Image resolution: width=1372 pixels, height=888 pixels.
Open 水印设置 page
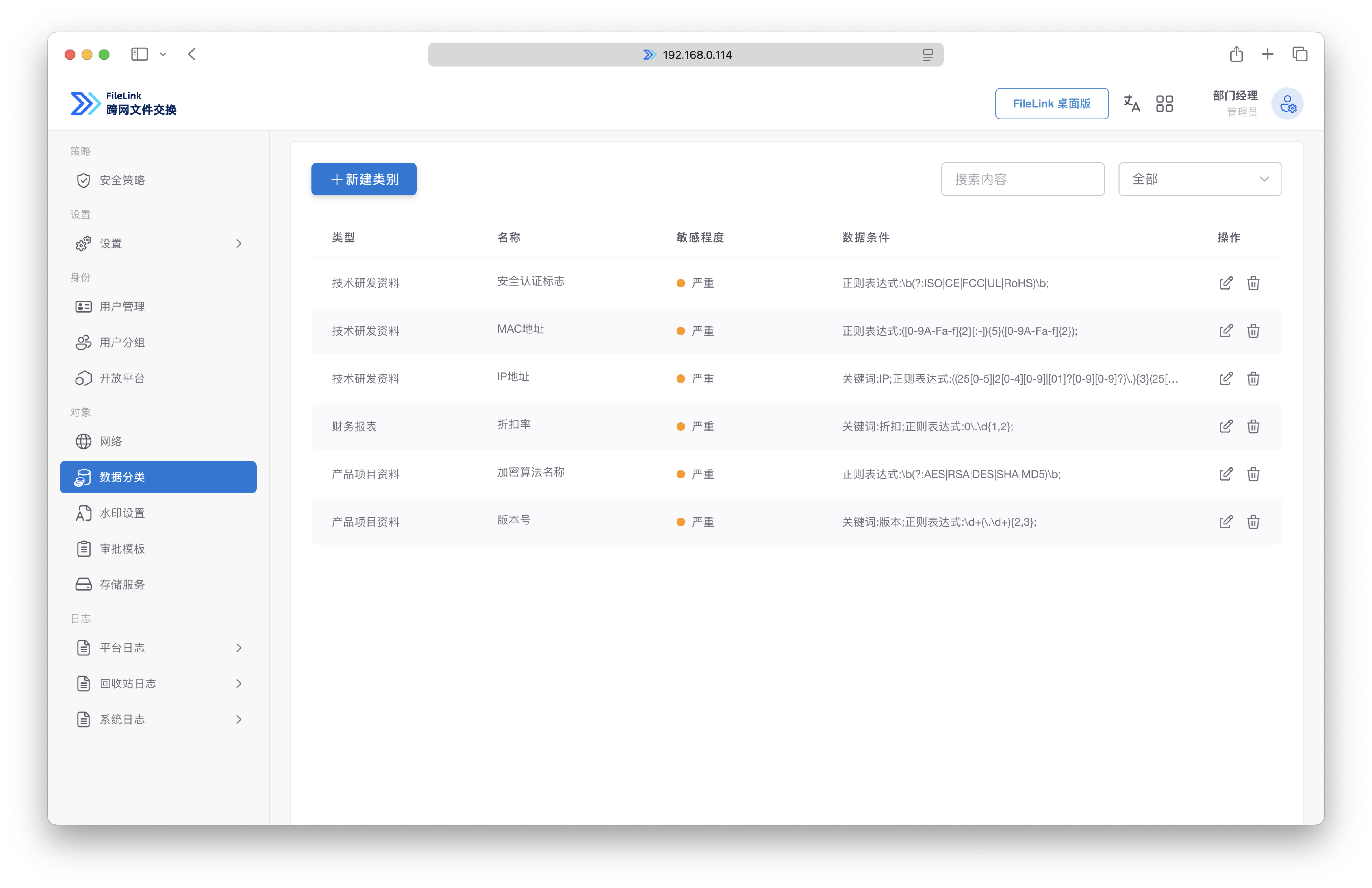pyautogui.click(x=158, y=513)
